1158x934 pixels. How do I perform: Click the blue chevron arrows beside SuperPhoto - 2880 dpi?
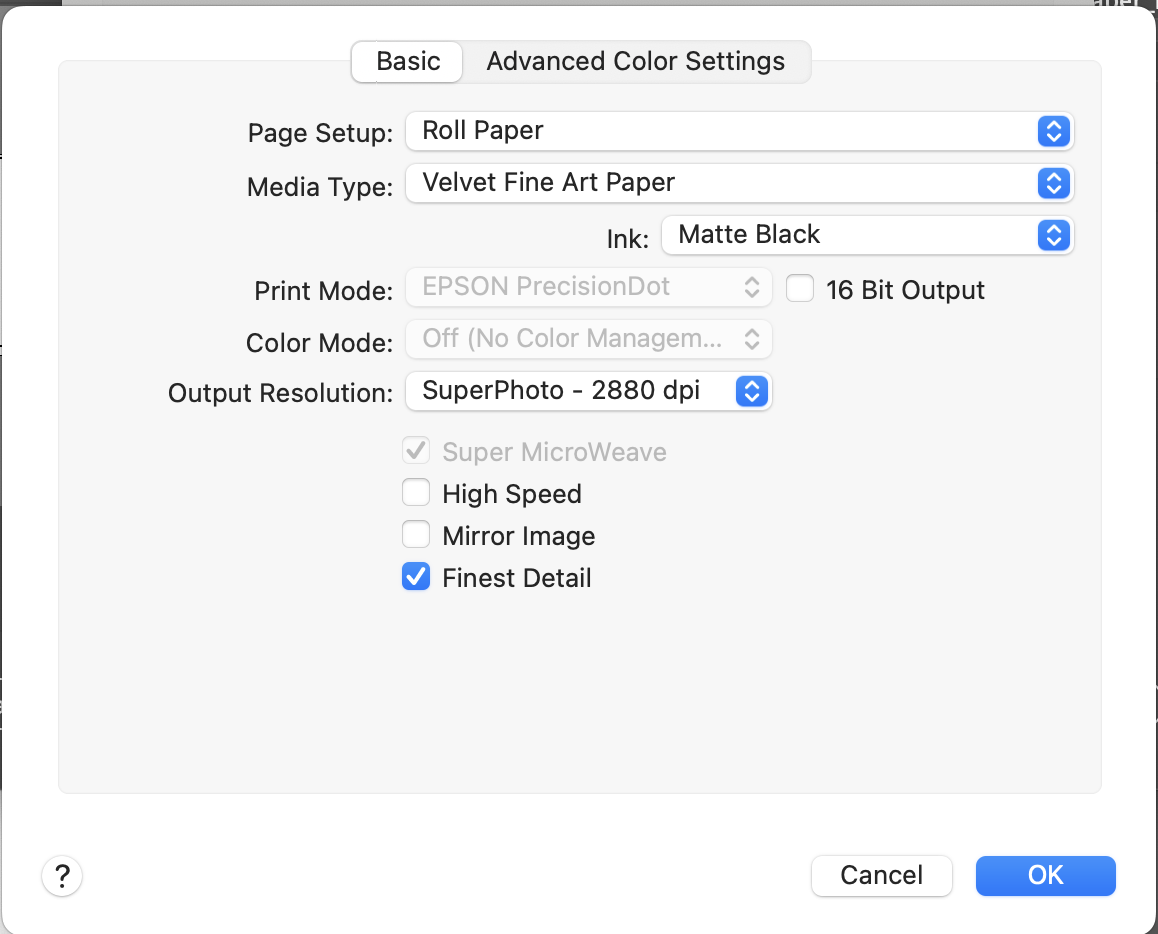pos(752,391)
